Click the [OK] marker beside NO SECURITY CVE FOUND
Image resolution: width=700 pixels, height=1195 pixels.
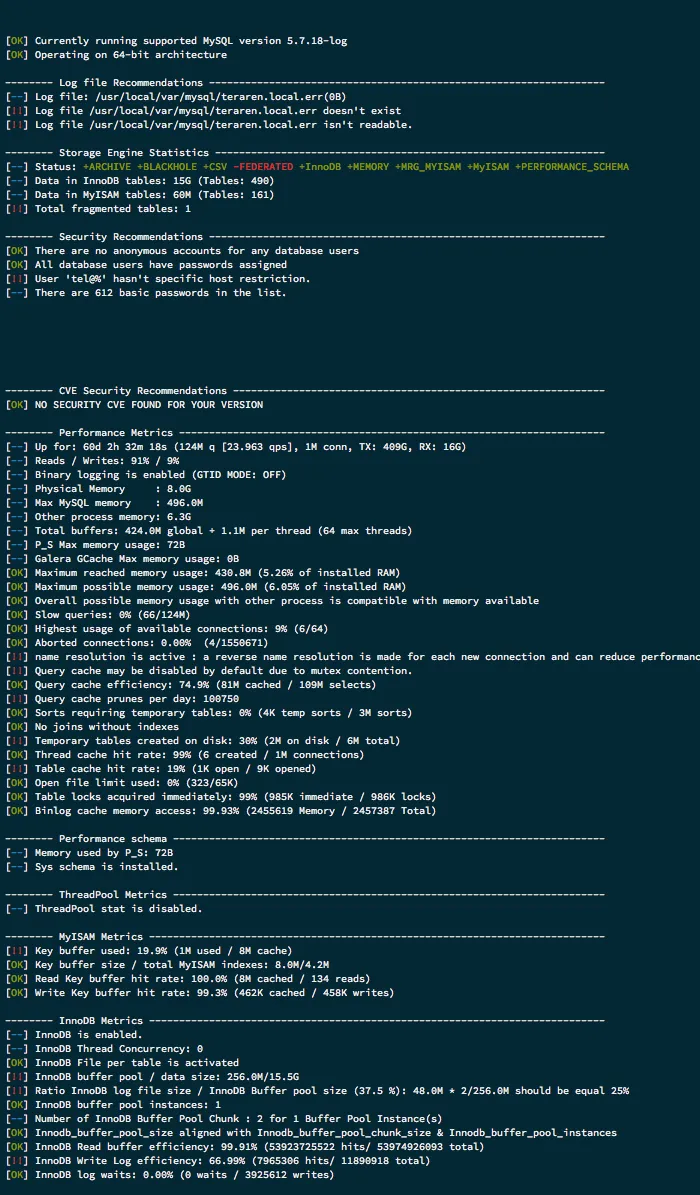[x=17, y=405]
